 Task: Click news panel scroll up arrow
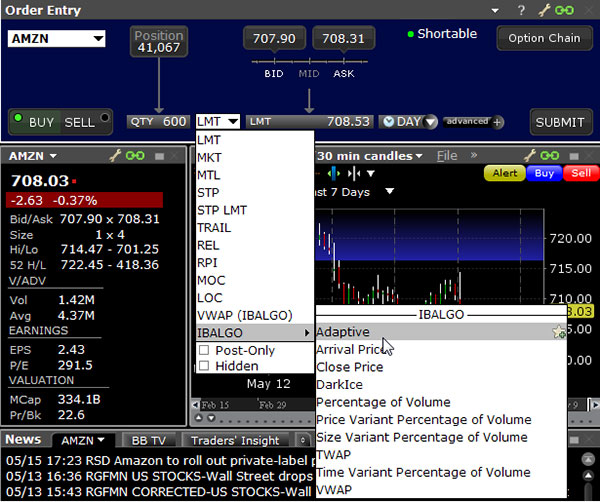pyautogui.click(x=588, y=476)
